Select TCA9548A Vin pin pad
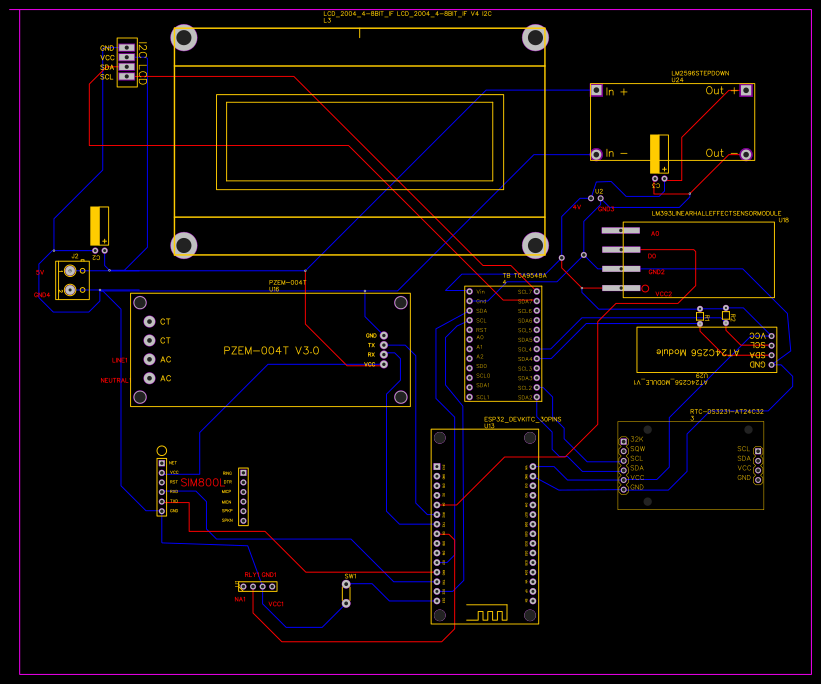This screenshot has height=684, width=821. click(x=469, y=292)
